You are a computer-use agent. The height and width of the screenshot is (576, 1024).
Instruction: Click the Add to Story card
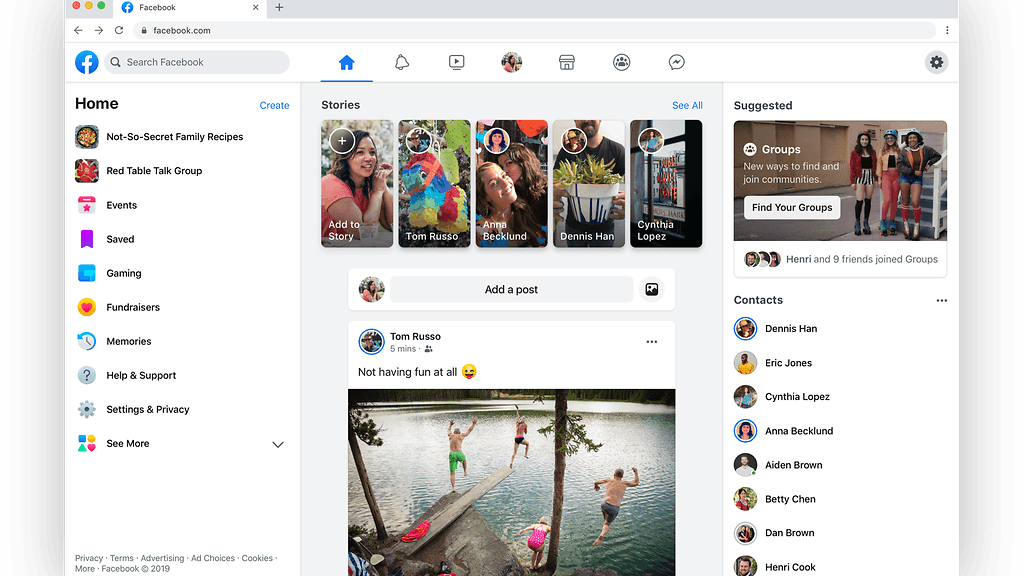tap(357, 184)
